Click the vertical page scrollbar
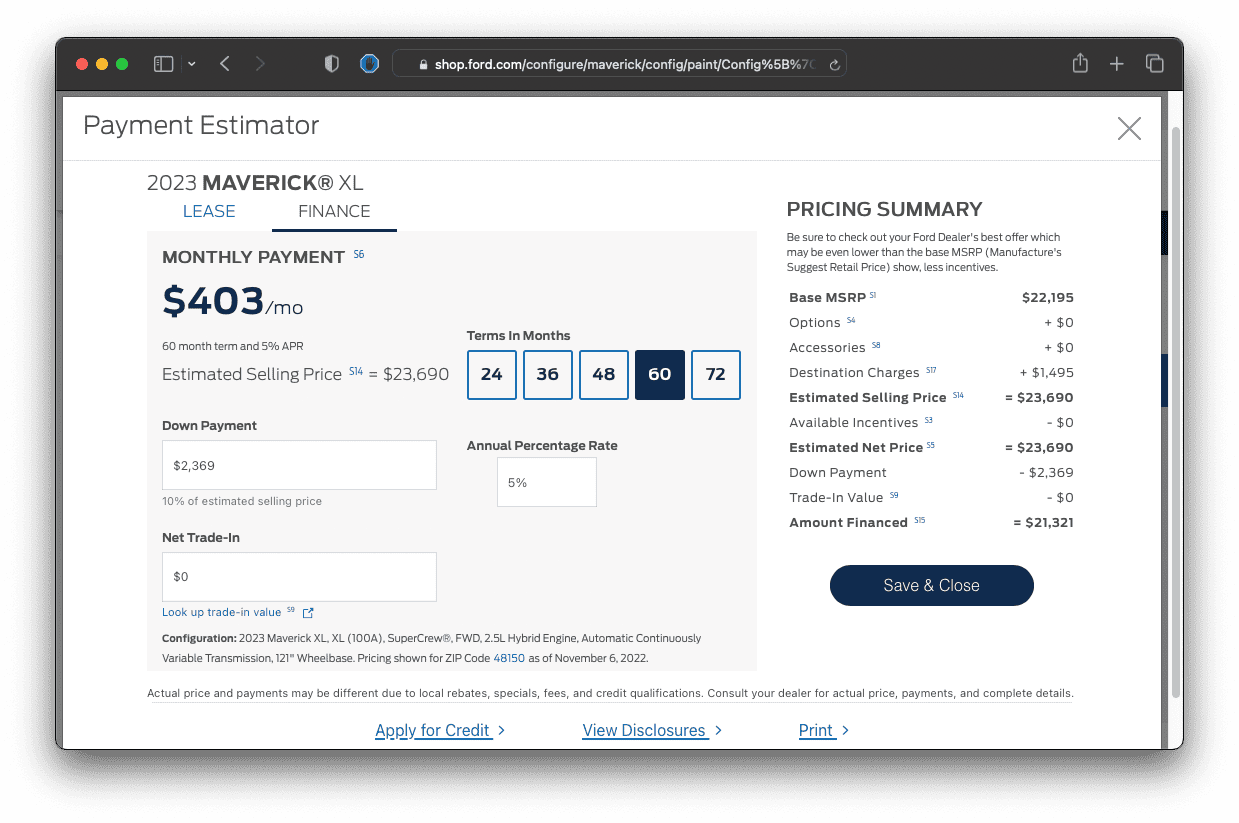This screenshot has width=1239, height=823. (x=1177, y=410)
